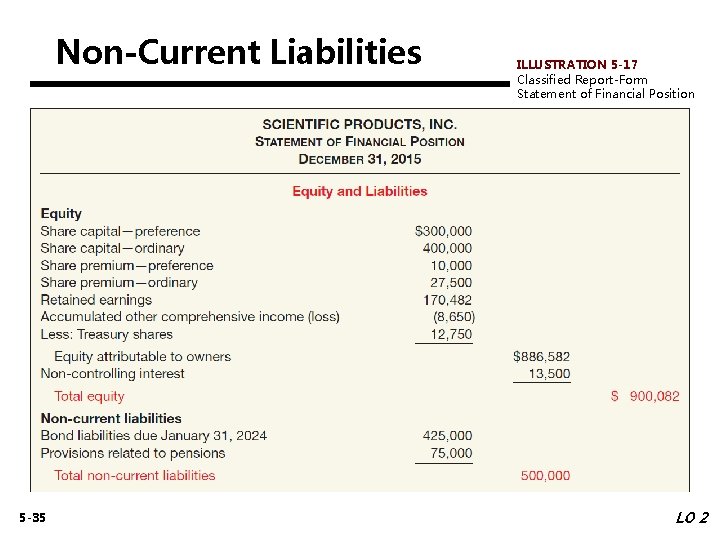The image size is (720, 540).
Task: Click the "Less: Treasury shares" line item
Action: point(106,334)
